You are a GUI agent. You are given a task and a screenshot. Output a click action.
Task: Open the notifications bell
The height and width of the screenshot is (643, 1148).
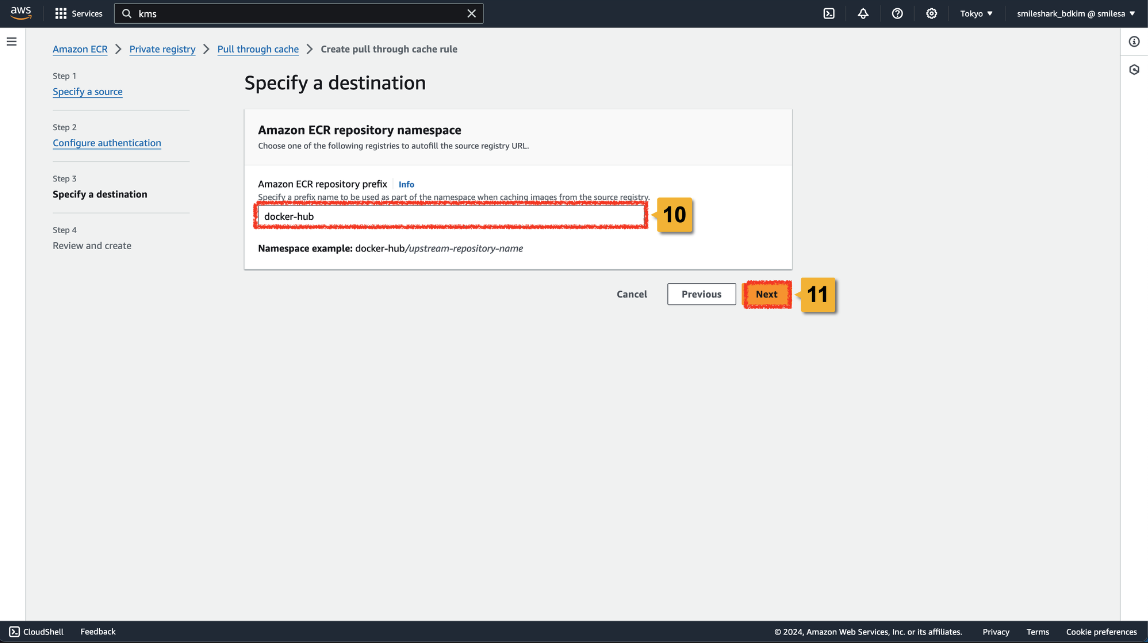863,14
